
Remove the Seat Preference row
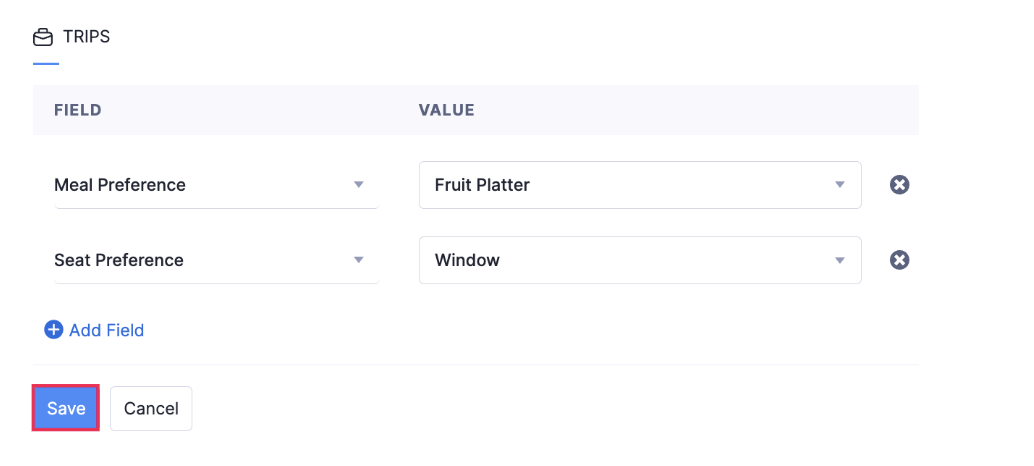(x=899, y=260)
